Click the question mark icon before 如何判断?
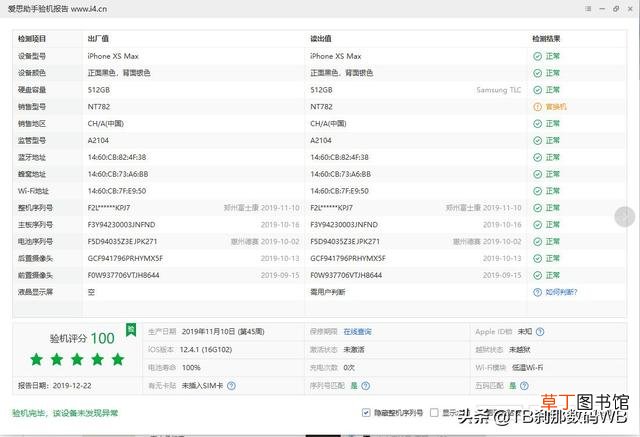 [x=538, y=292]
